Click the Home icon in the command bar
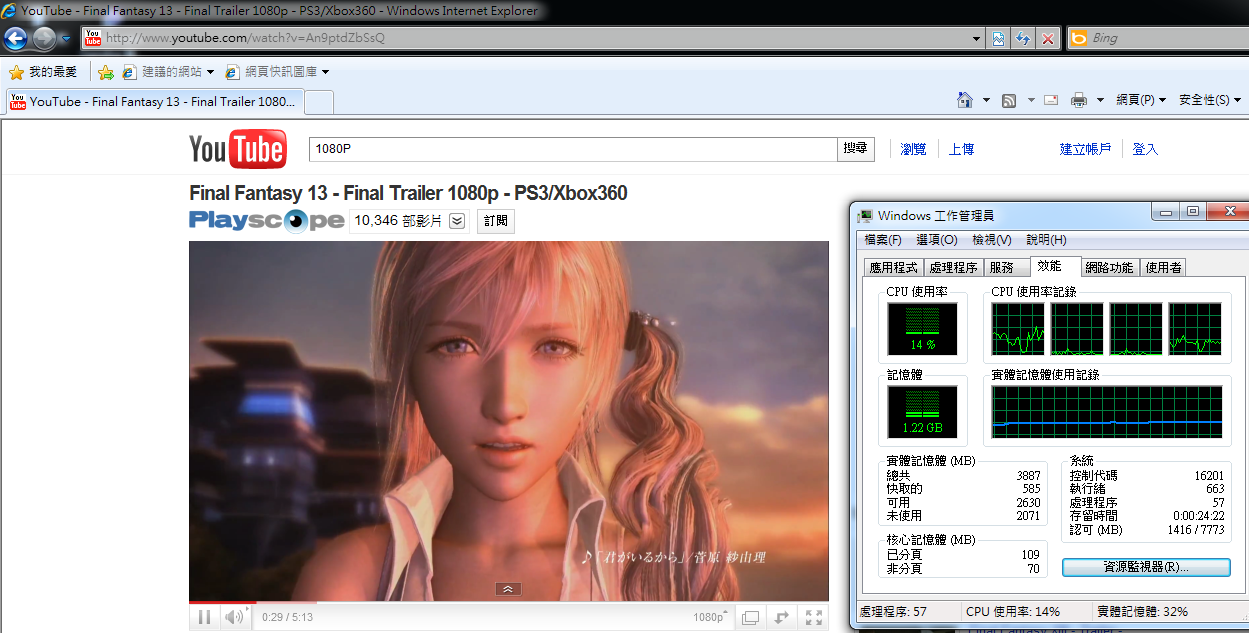The height and width of the screenshot is (633, 1249). pos(965,100)
